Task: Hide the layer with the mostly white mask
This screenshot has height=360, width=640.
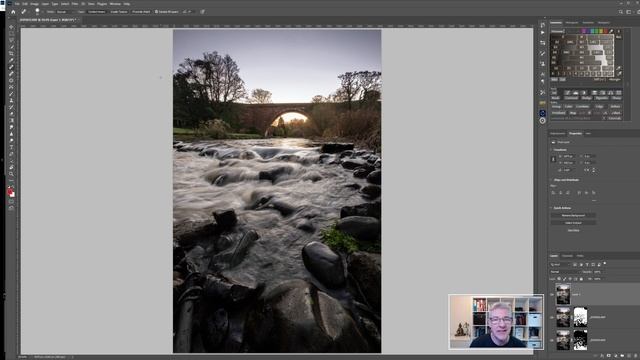Action: (x=552, y=317)
